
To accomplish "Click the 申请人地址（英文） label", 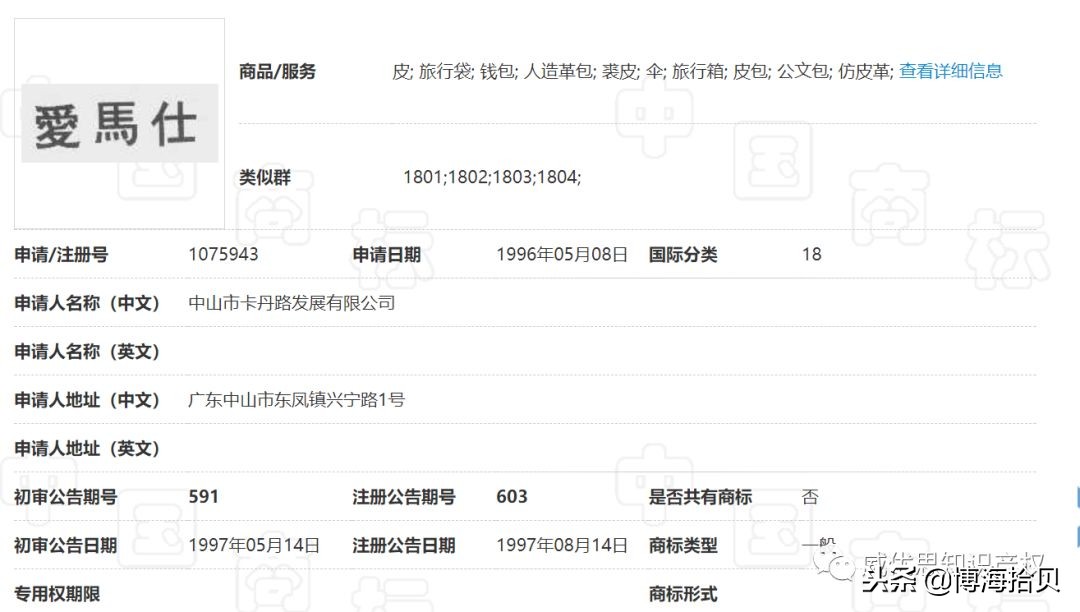I will point(87,448).
